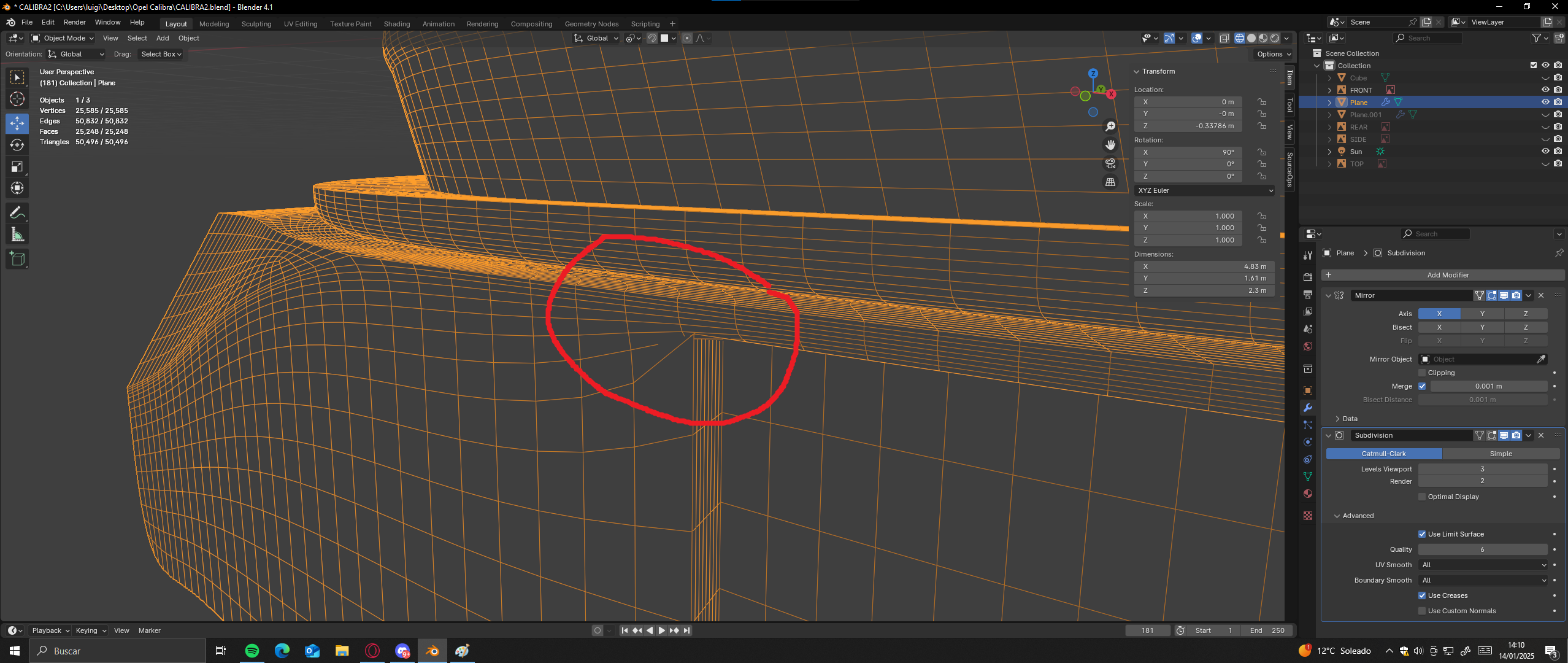Click the zoom view magnifier icon

click(x=1110, y=126)
